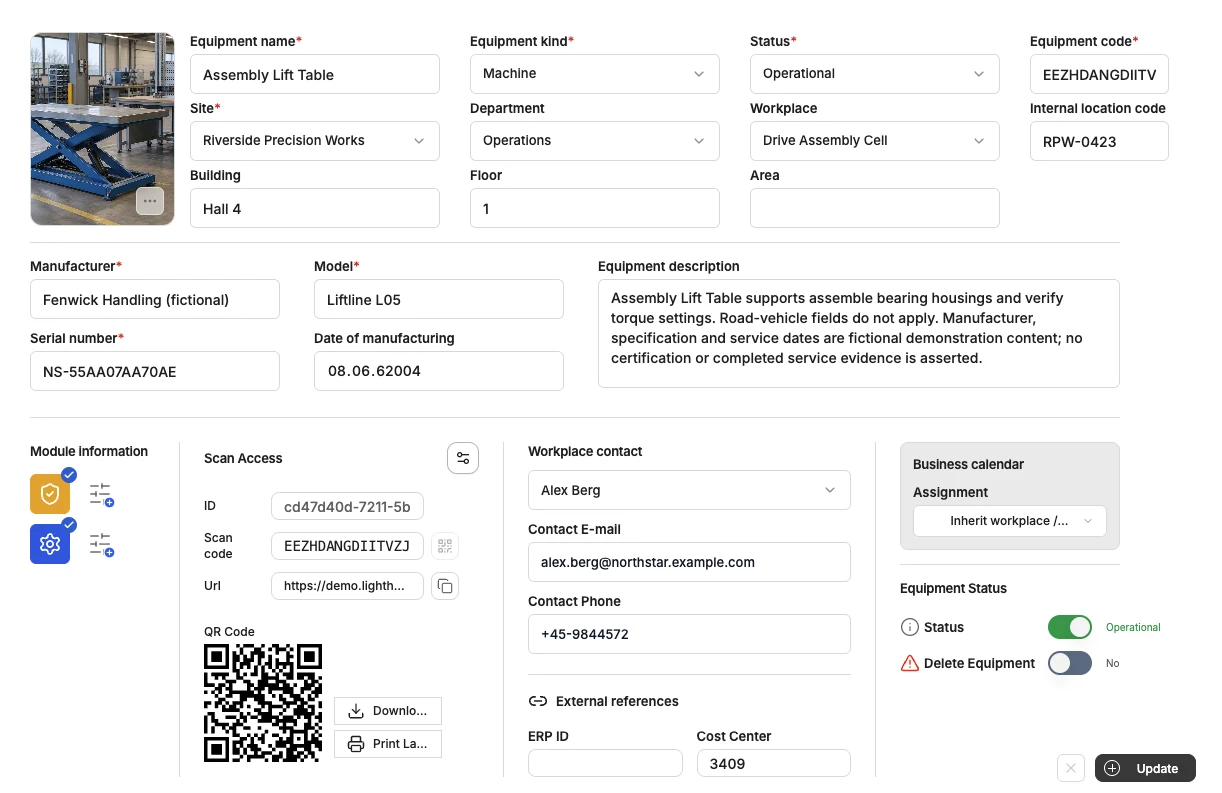This screenshot has height=793, width=1222.
Task: Click the Update button
Action: (x=1145, y=768)
